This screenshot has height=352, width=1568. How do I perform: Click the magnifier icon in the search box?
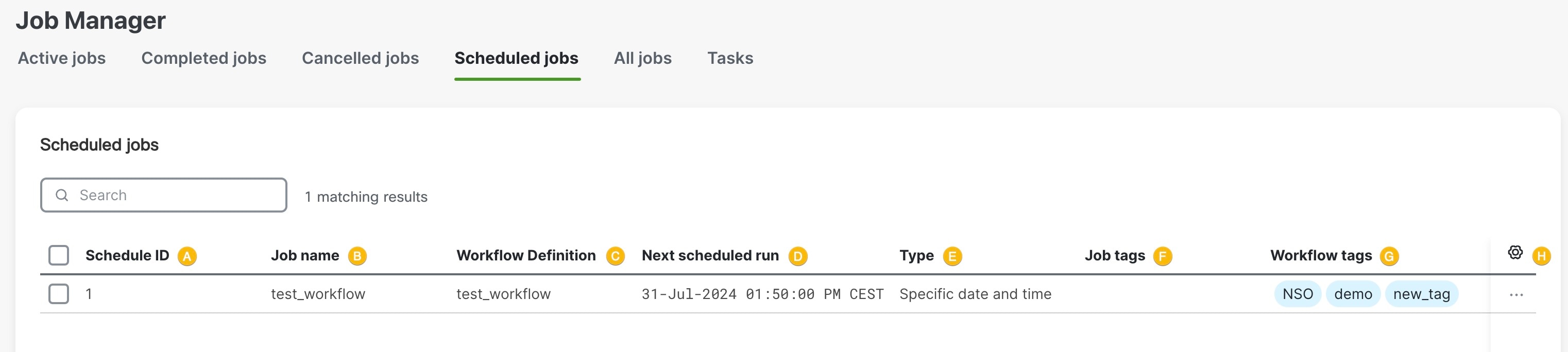tap(61, 195)
